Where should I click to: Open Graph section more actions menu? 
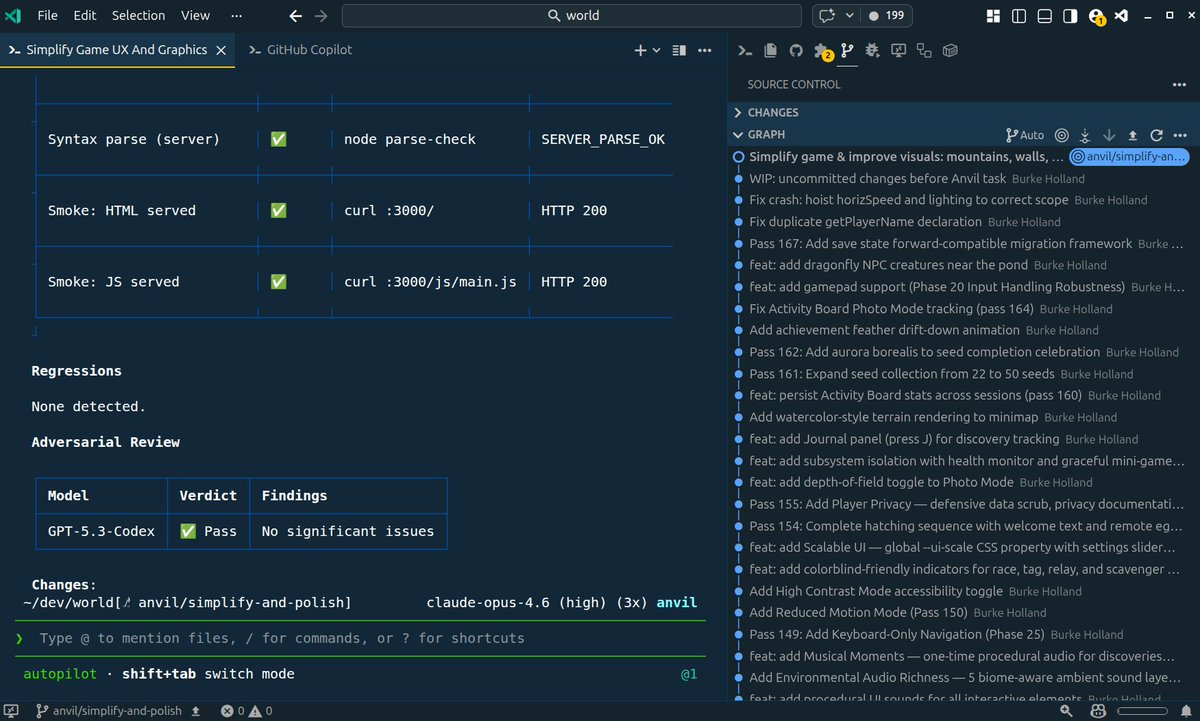point(1180,135)
